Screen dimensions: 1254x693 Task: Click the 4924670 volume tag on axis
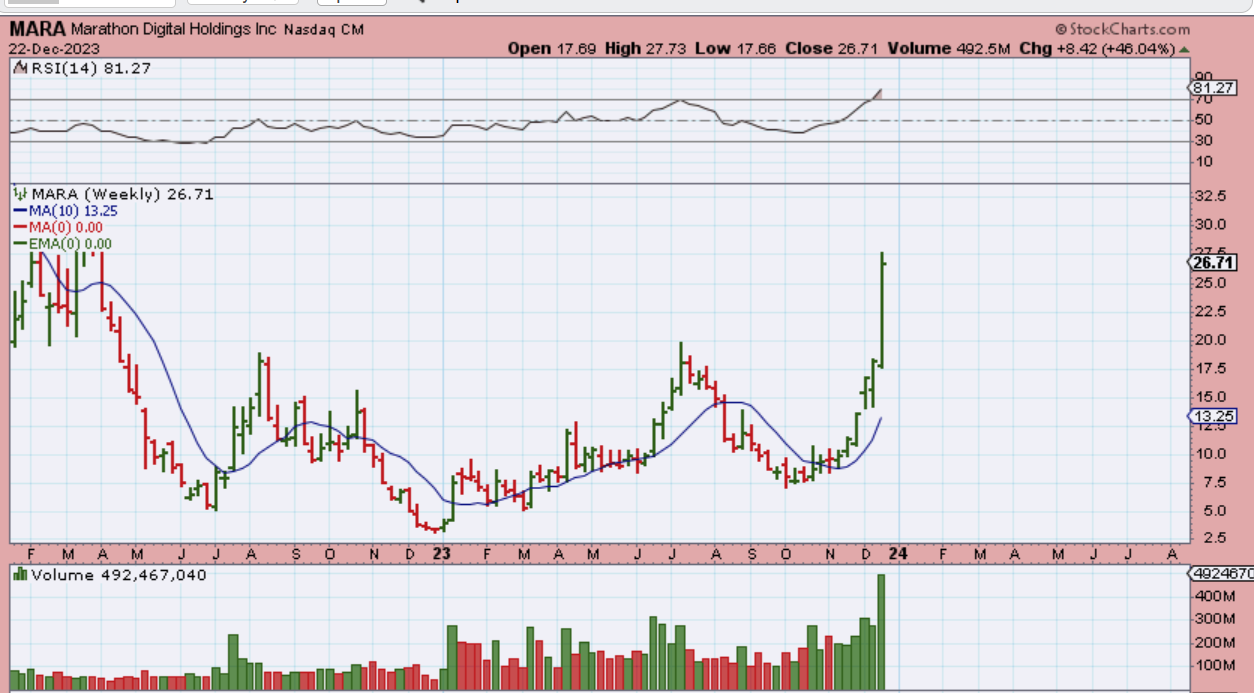click(1222, 574)
